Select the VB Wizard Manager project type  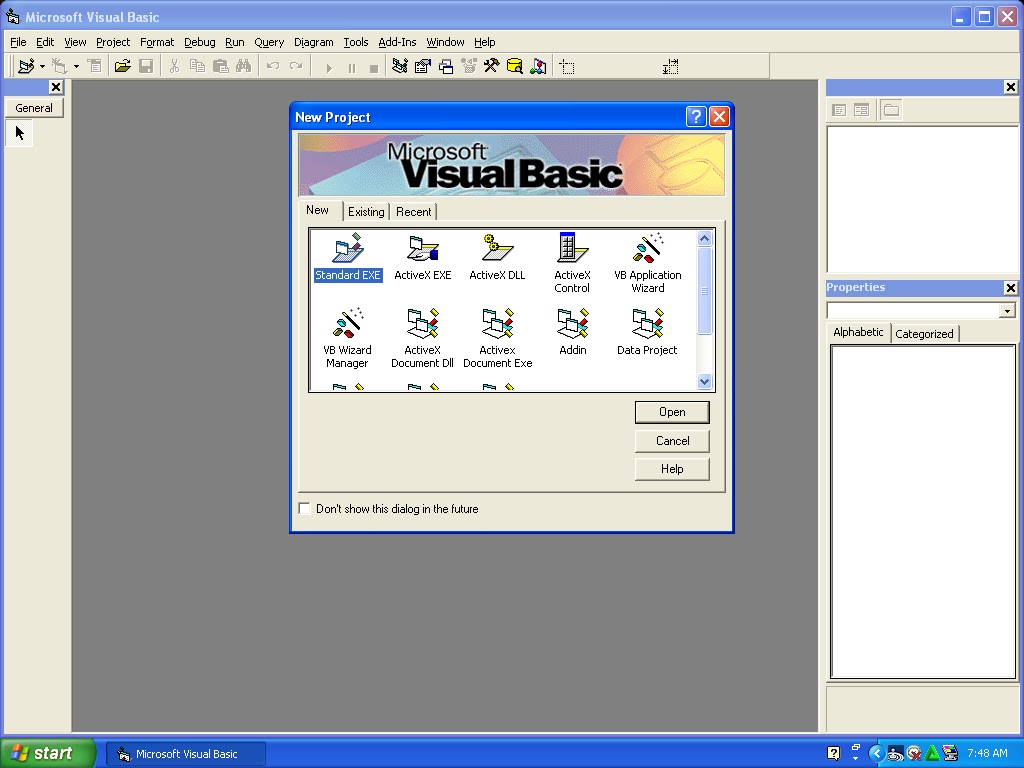[x=347, y=338]
